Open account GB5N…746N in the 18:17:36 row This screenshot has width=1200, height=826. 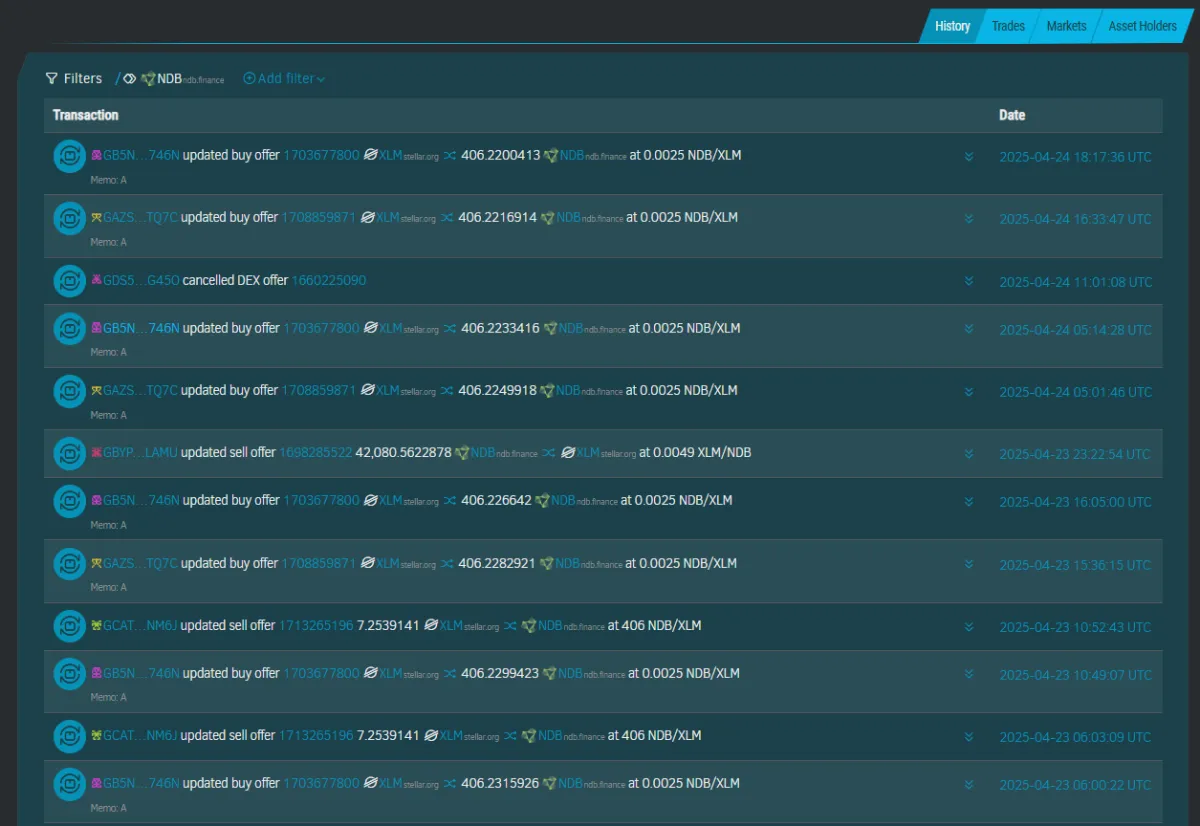coord(141,155)
